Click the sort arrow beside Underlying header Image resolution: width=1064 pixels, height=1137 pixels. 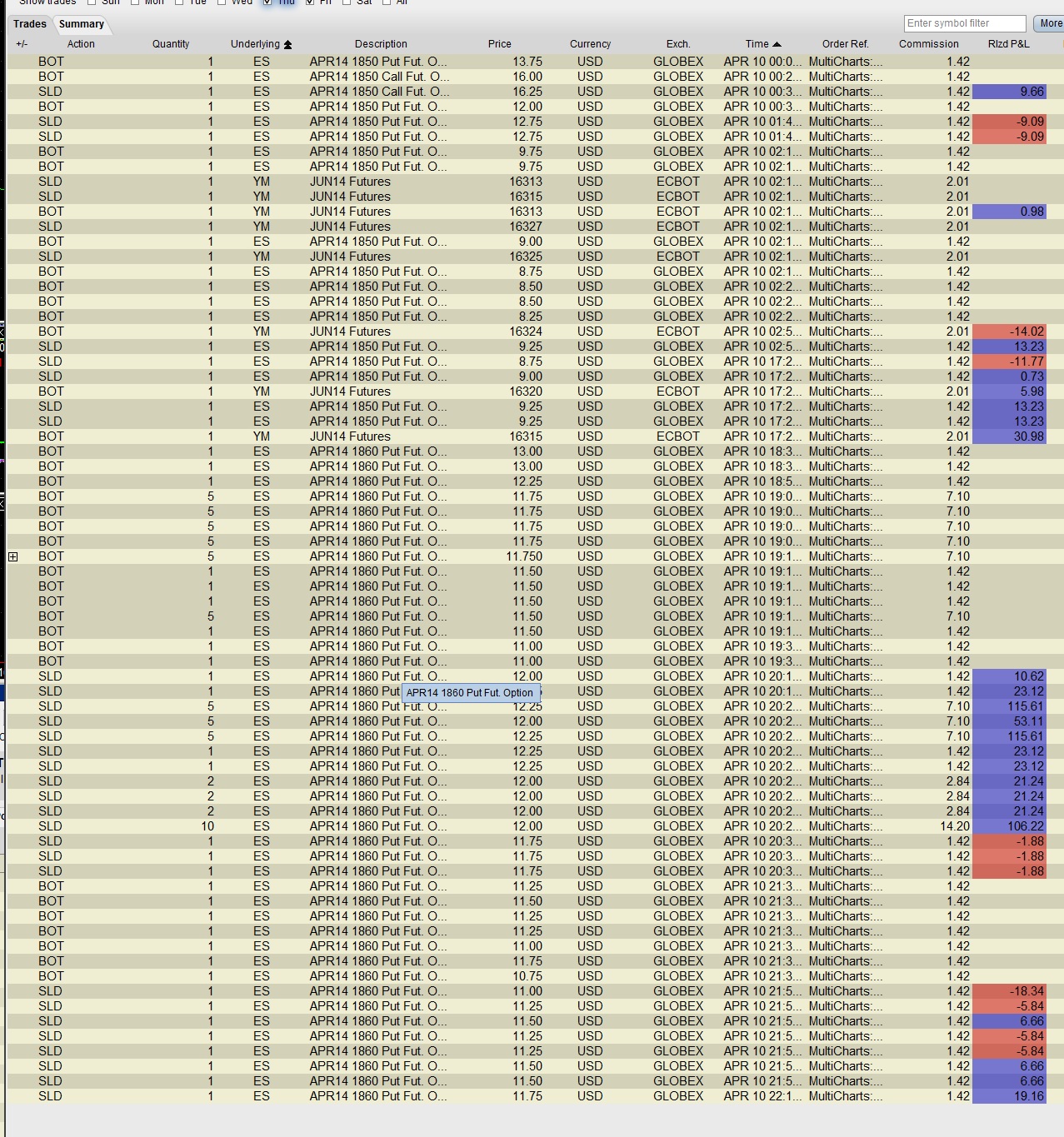[x=288, y=45]
